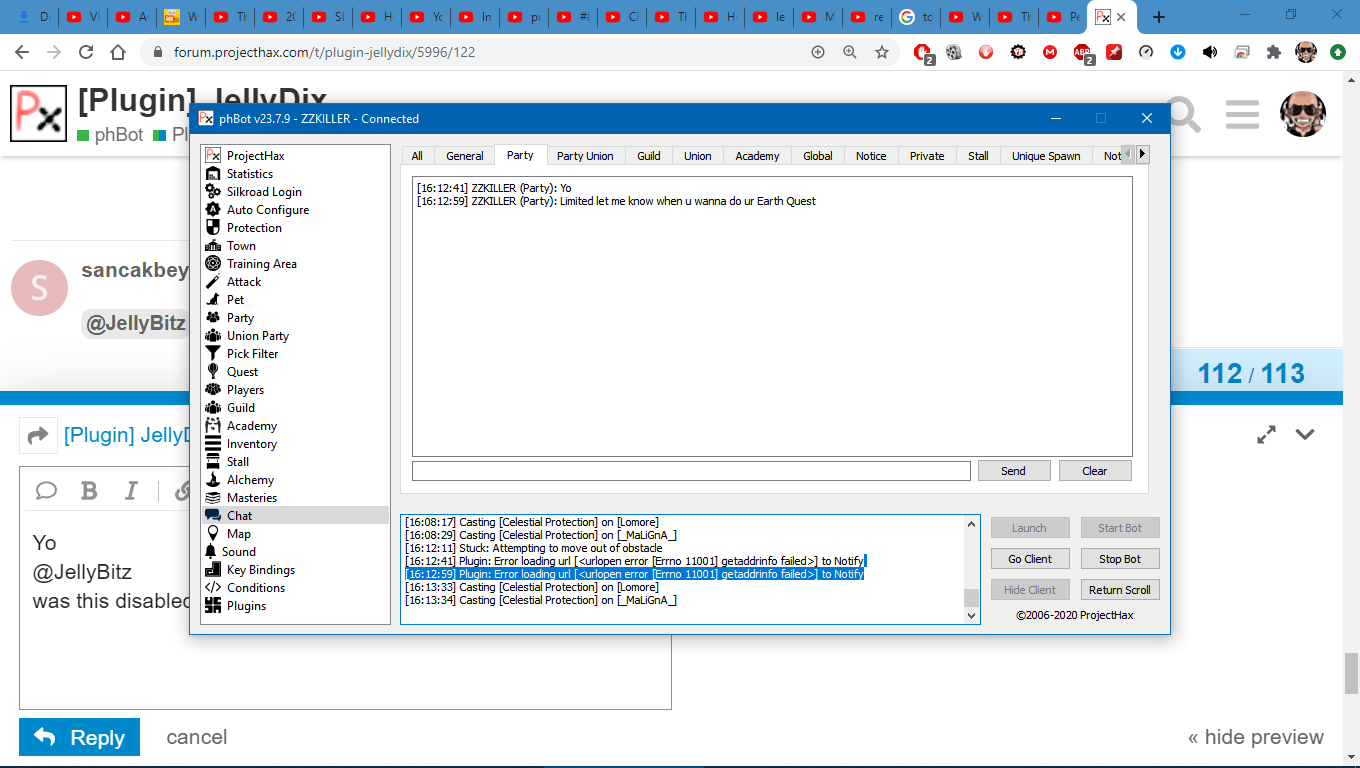The width and height of the screenshot is (1360, 768).
Task: Select the Protection shield icon
Action: 212,228
